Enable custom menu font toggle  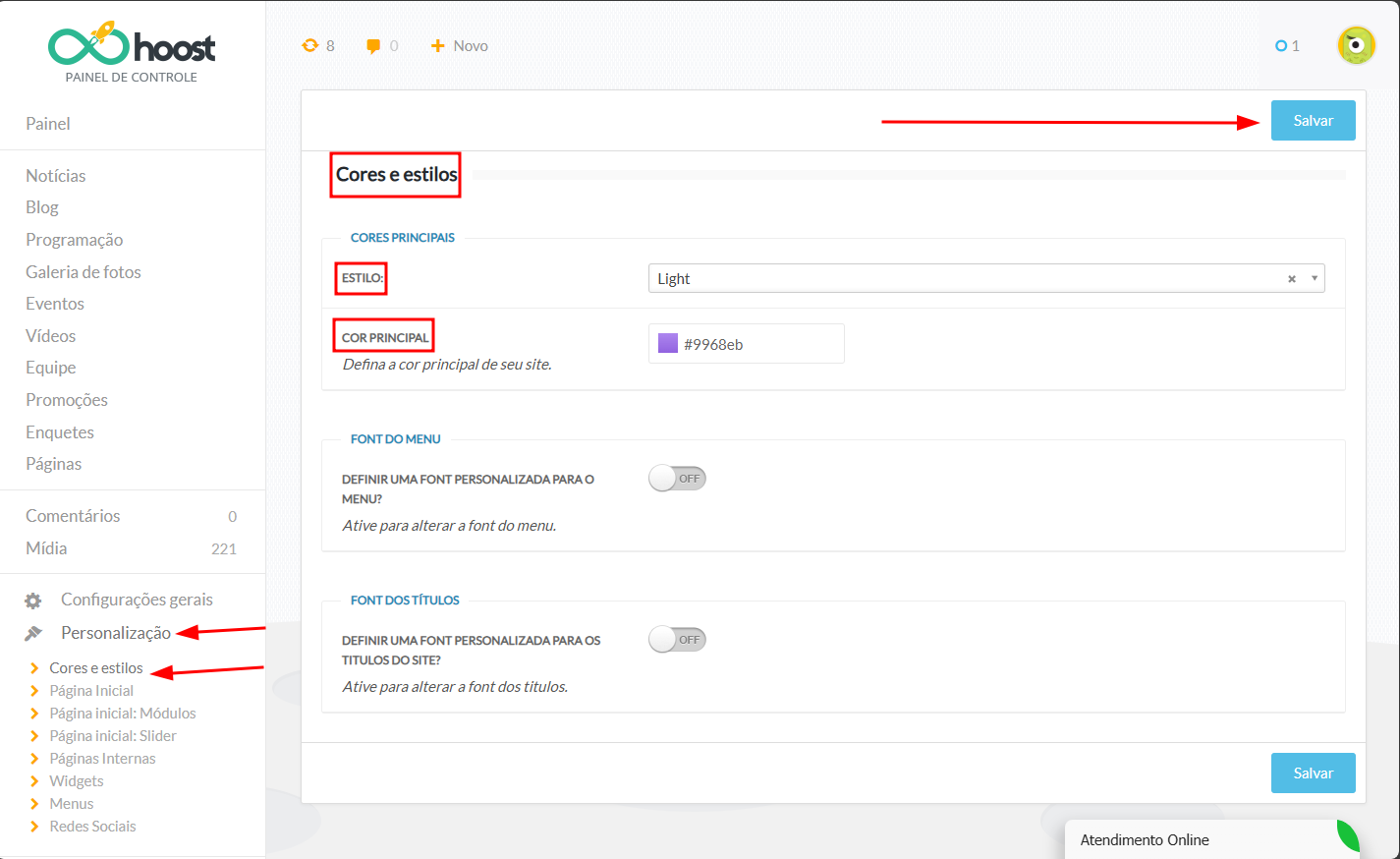pos(677,479)
